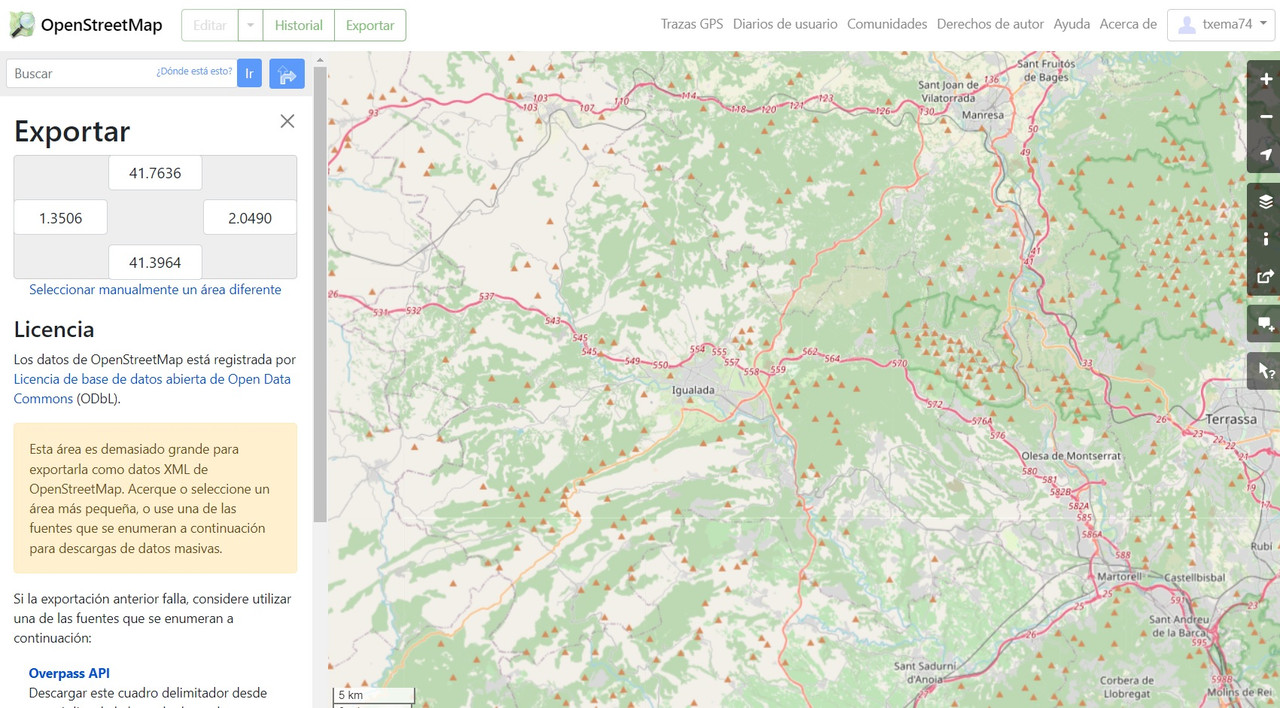
Task: Edit the west longitude field 1.3506
Action: [x=60, y=218]
